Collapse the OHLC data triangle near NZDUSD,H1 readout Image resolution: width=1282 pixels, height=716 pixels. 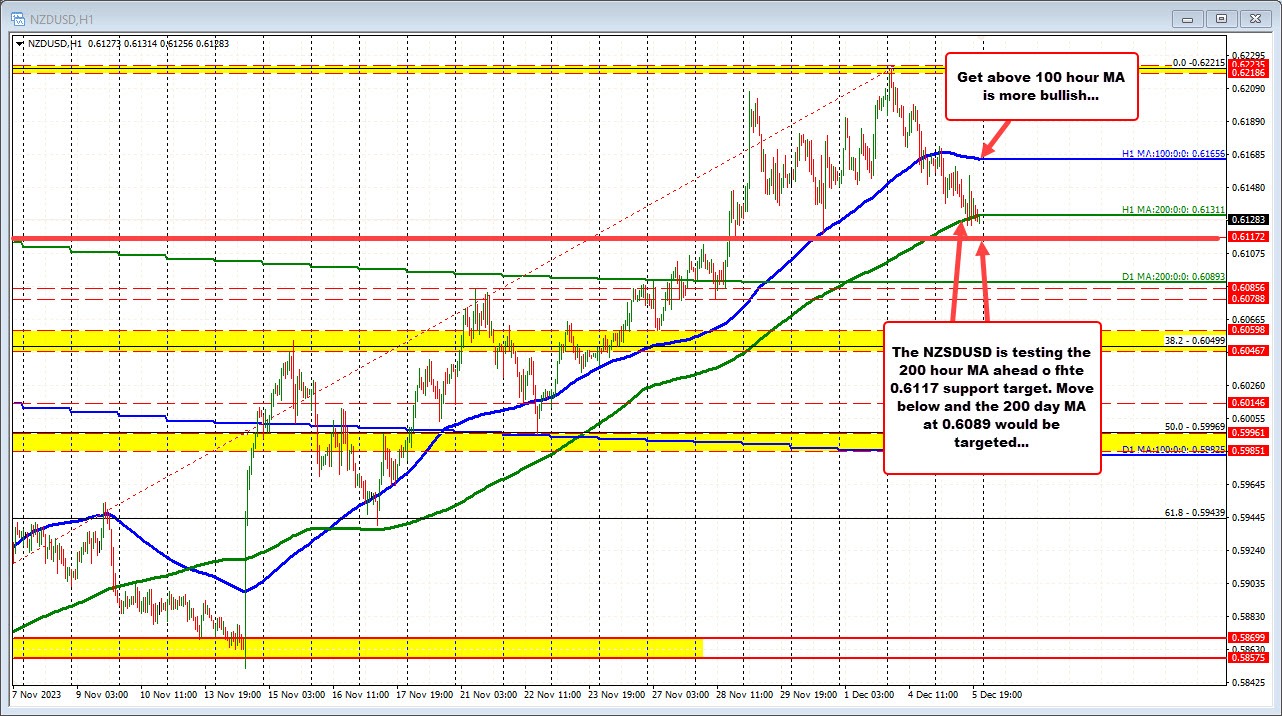19,44
